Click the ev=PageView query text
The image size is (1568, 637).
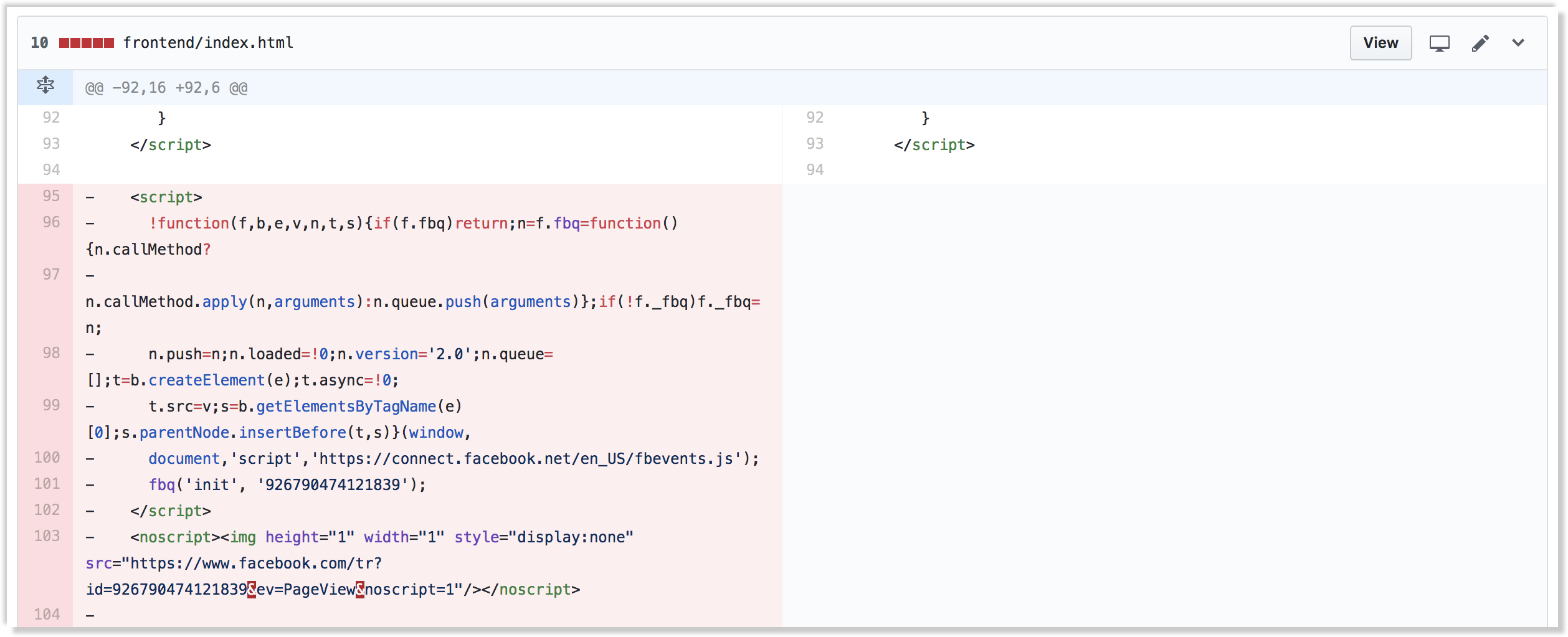(x=306, y=590)
